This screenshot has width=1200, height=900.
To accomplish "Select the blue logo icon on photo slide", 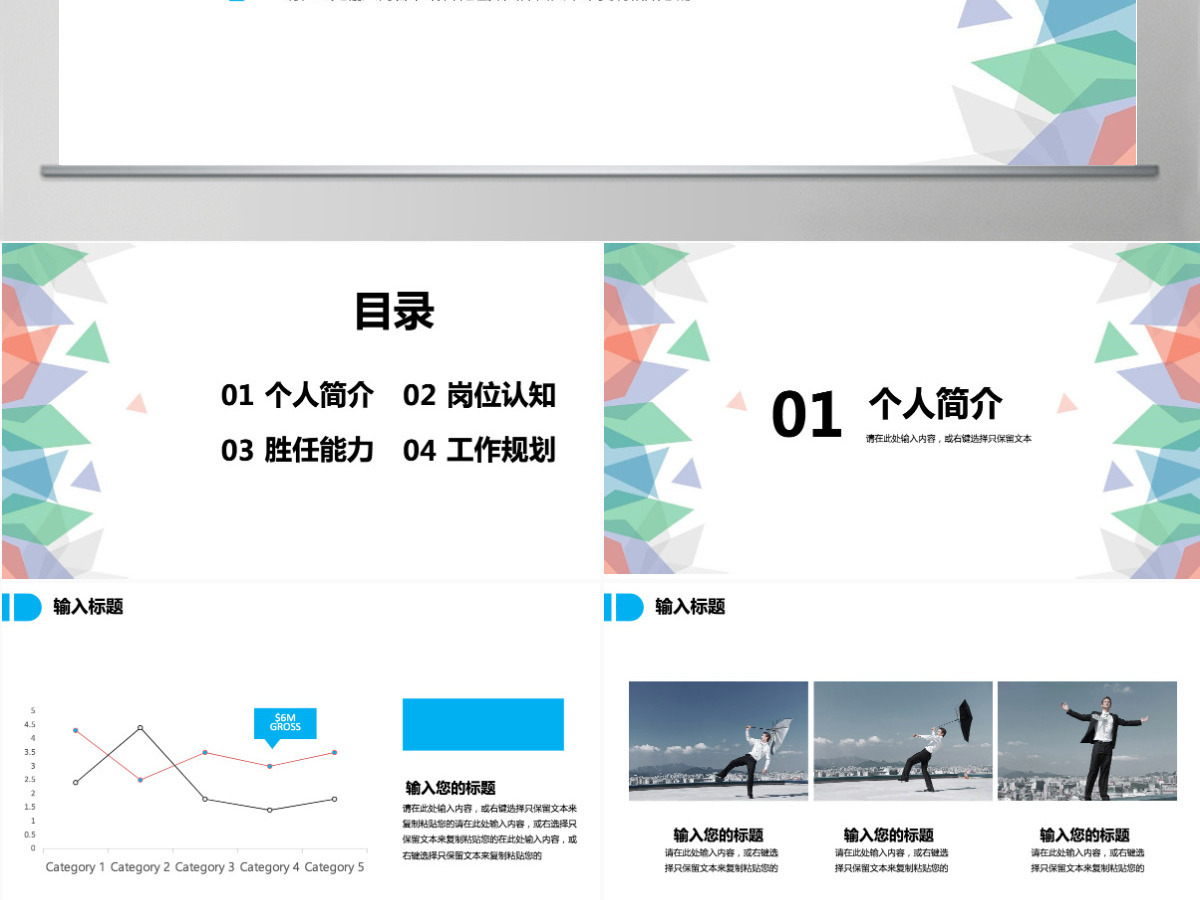I will coord(623,607).
